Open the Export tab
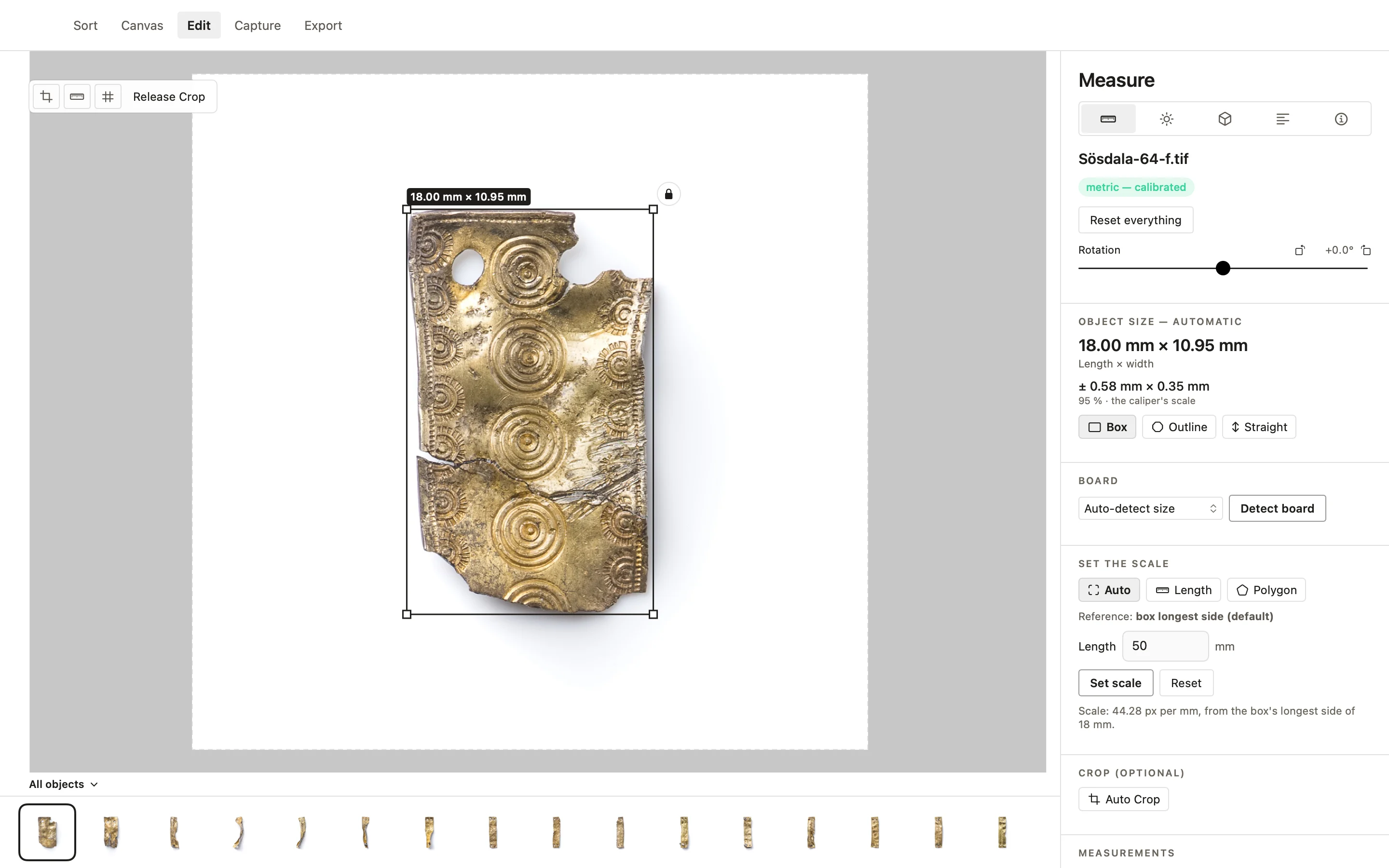 [323, 25]
